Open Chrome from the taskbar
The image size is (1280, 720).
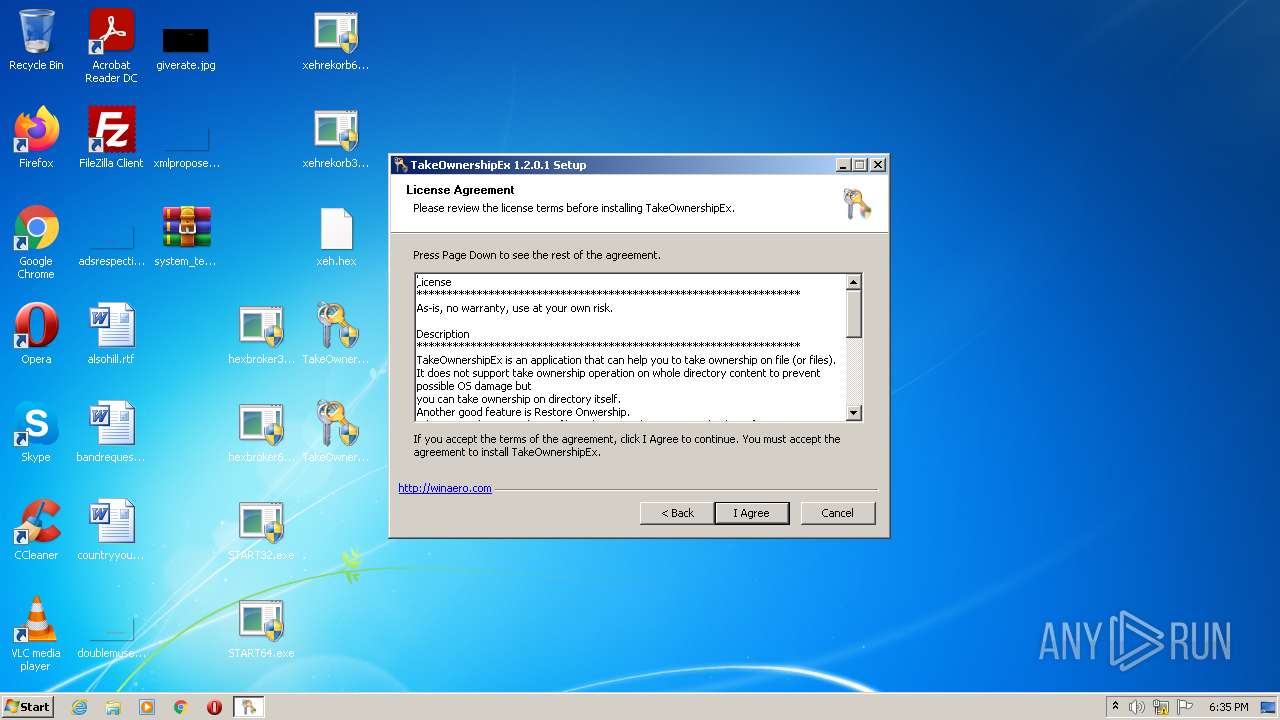[x=181, y=707]
